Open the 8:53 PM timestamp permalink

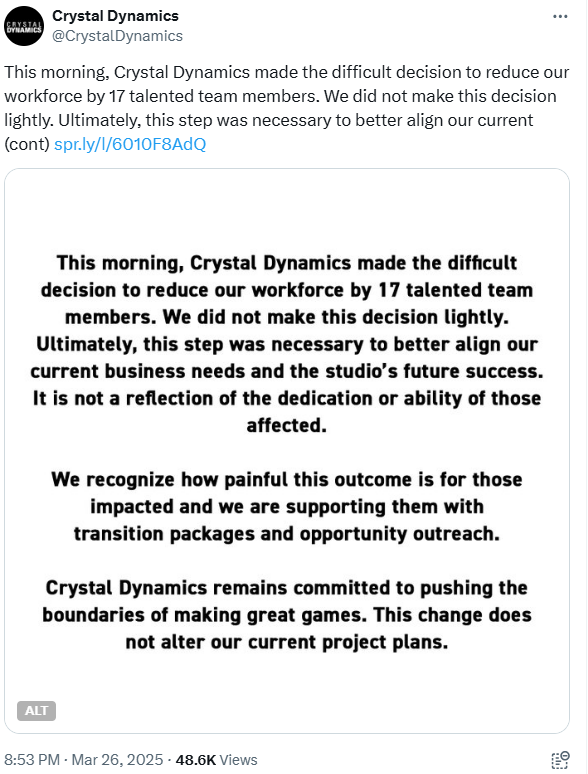(x=32, y=760)
